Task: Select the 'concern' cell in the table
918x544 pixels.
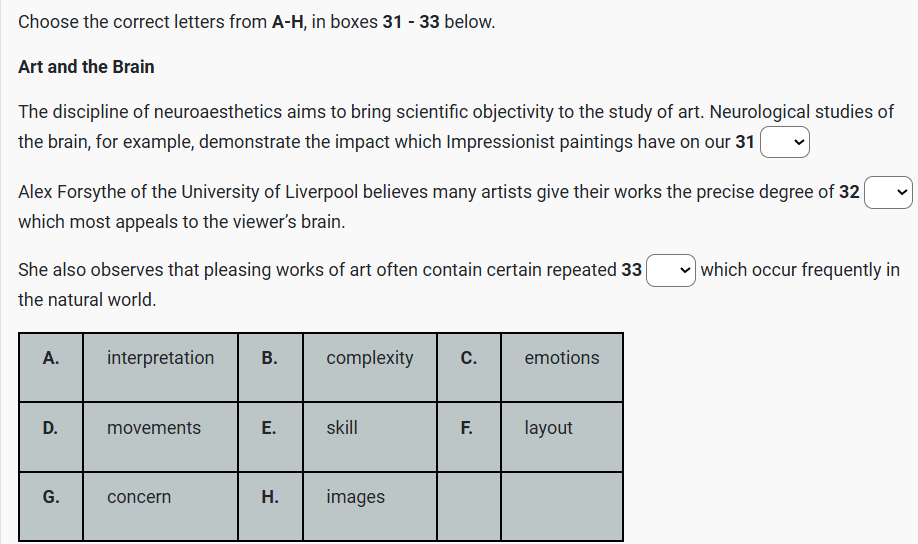Action: [x=139, y=497]
